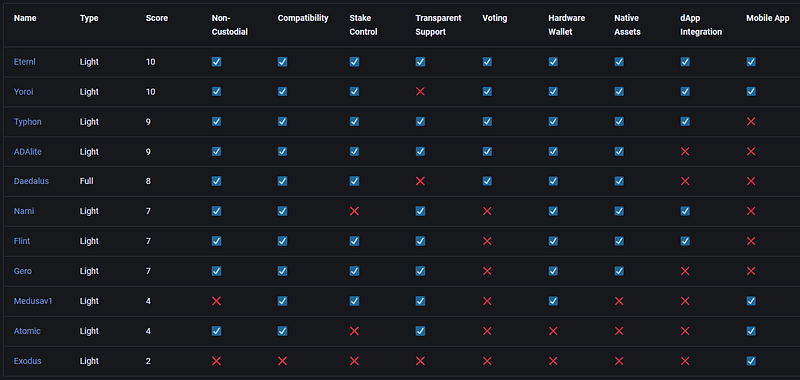Click Daedalus's 'Full' type cell

(87, 181)
